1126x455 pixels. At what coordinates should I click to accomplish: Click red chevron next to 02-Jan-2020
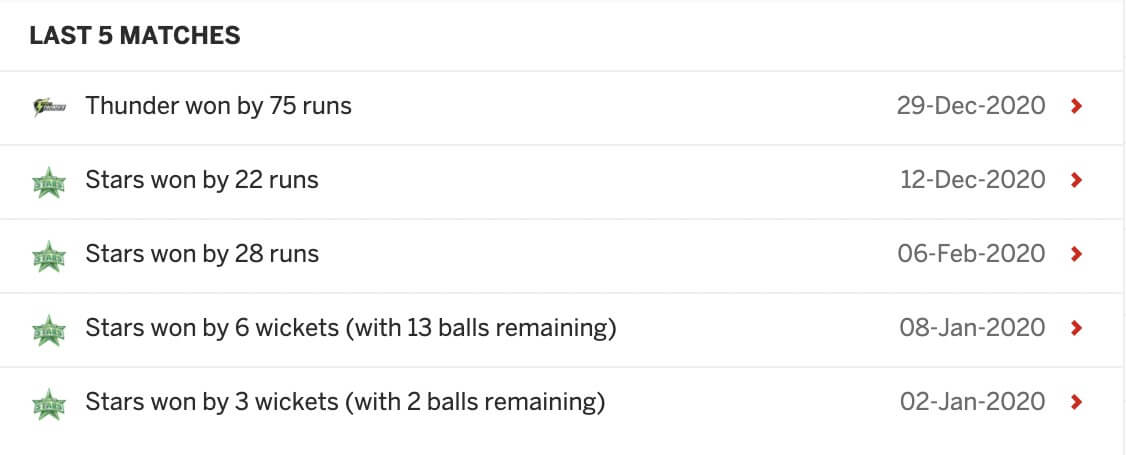(1076, 402)
